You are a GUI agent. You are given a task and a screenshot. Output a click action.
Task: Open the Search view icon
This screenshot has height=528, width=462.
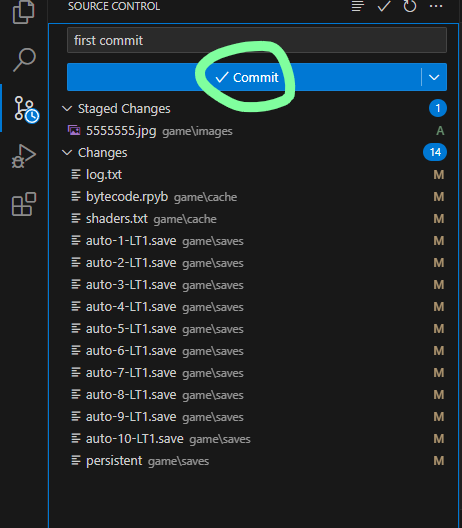(24, 60)
